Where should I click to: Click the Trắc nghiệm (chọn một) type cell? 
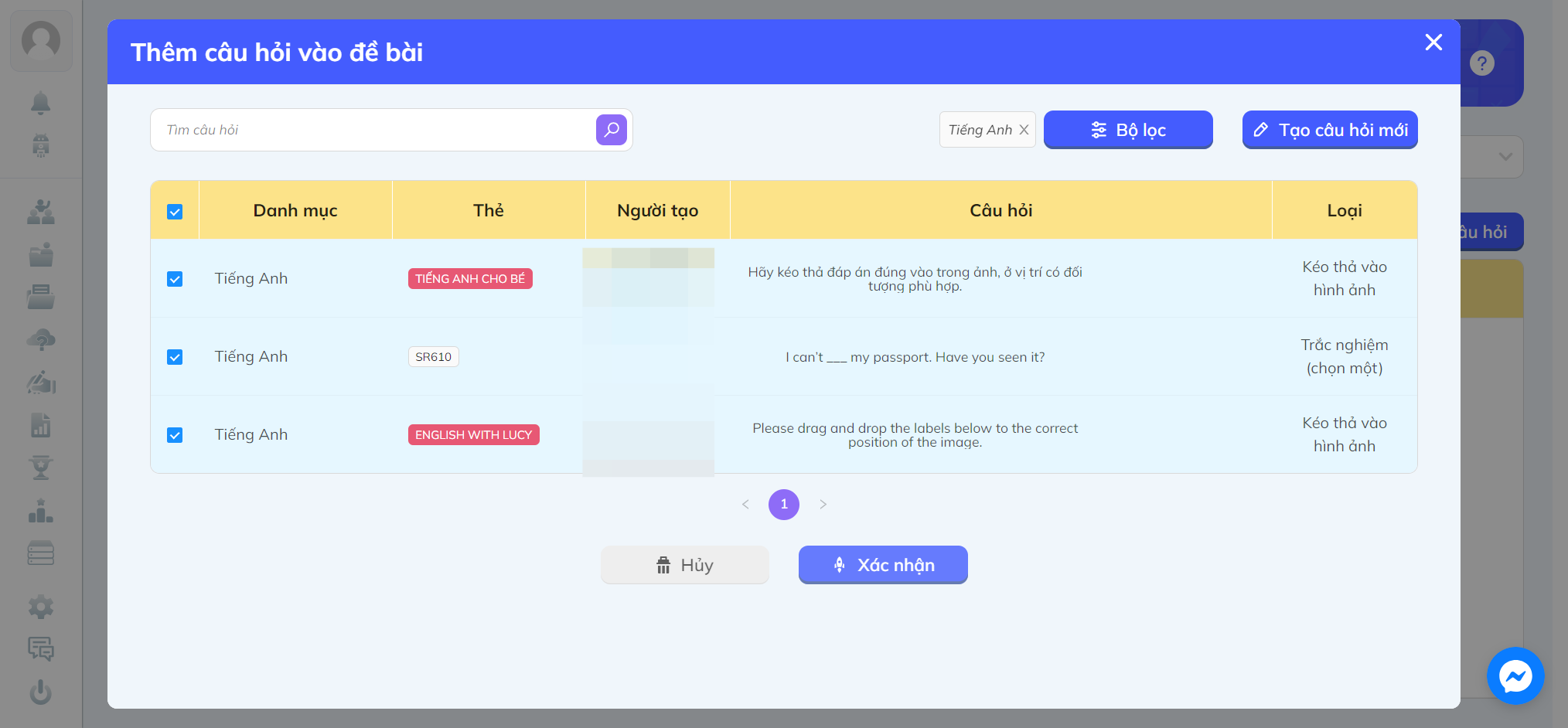(1345, 356)
